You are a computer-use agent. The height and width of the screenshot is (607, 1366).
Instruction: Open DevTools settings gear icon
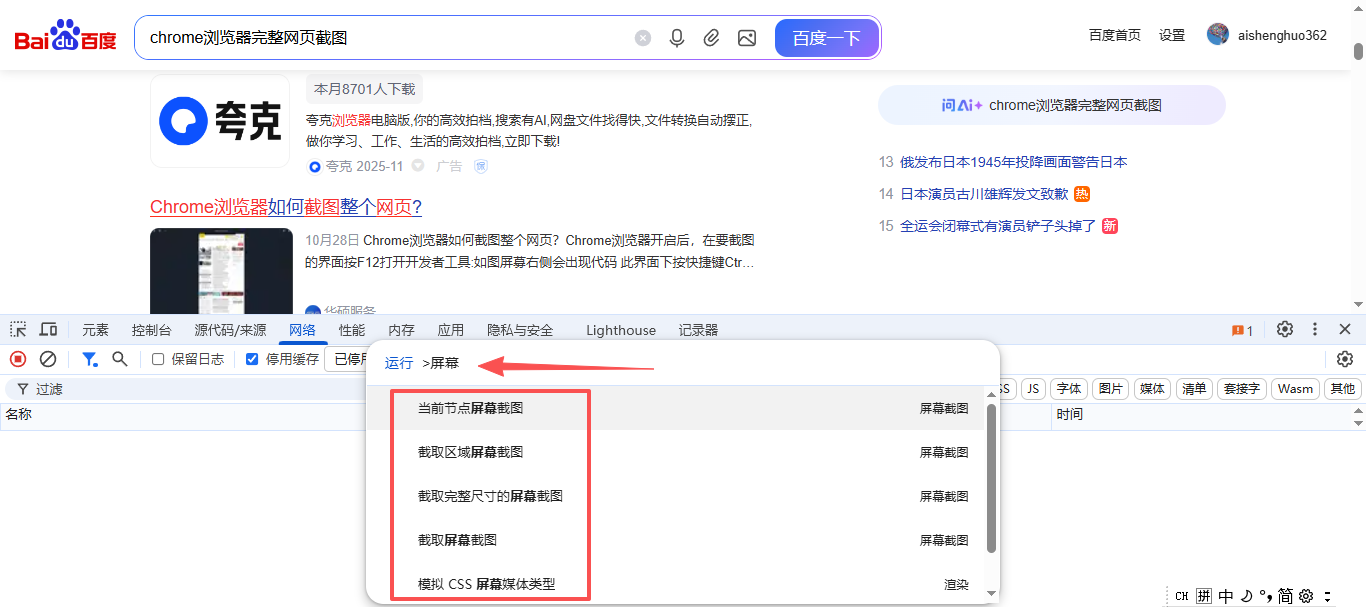(x=1285, y=330)
